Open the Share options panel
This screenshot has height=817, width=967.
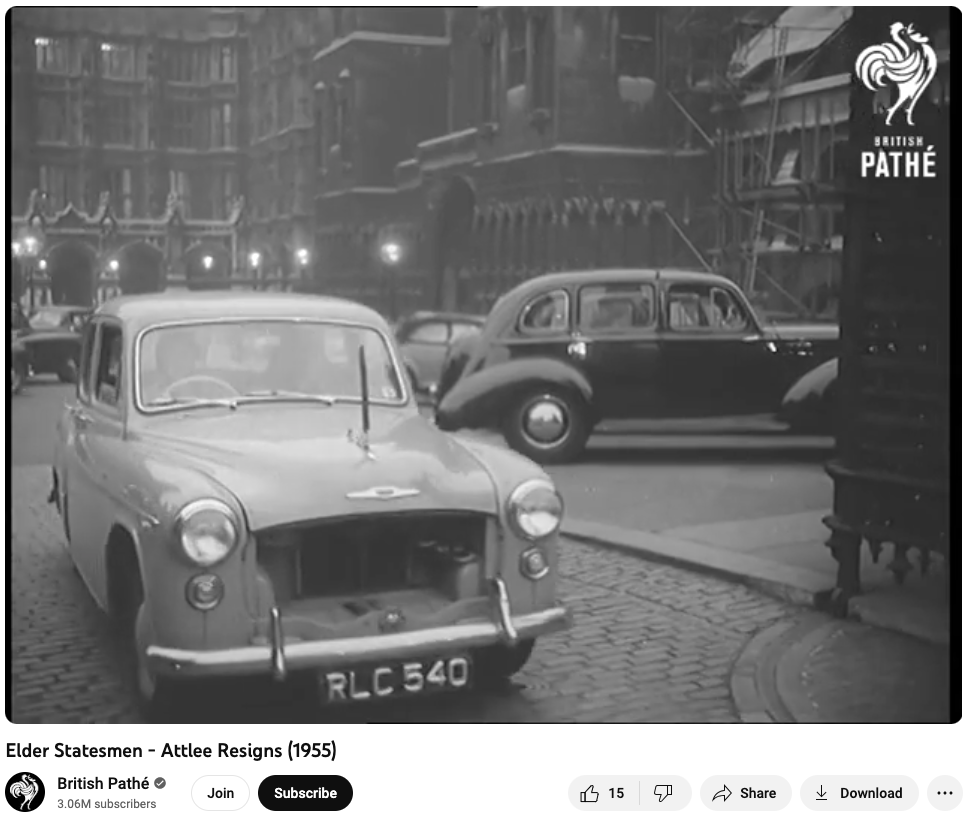(745, 793)
